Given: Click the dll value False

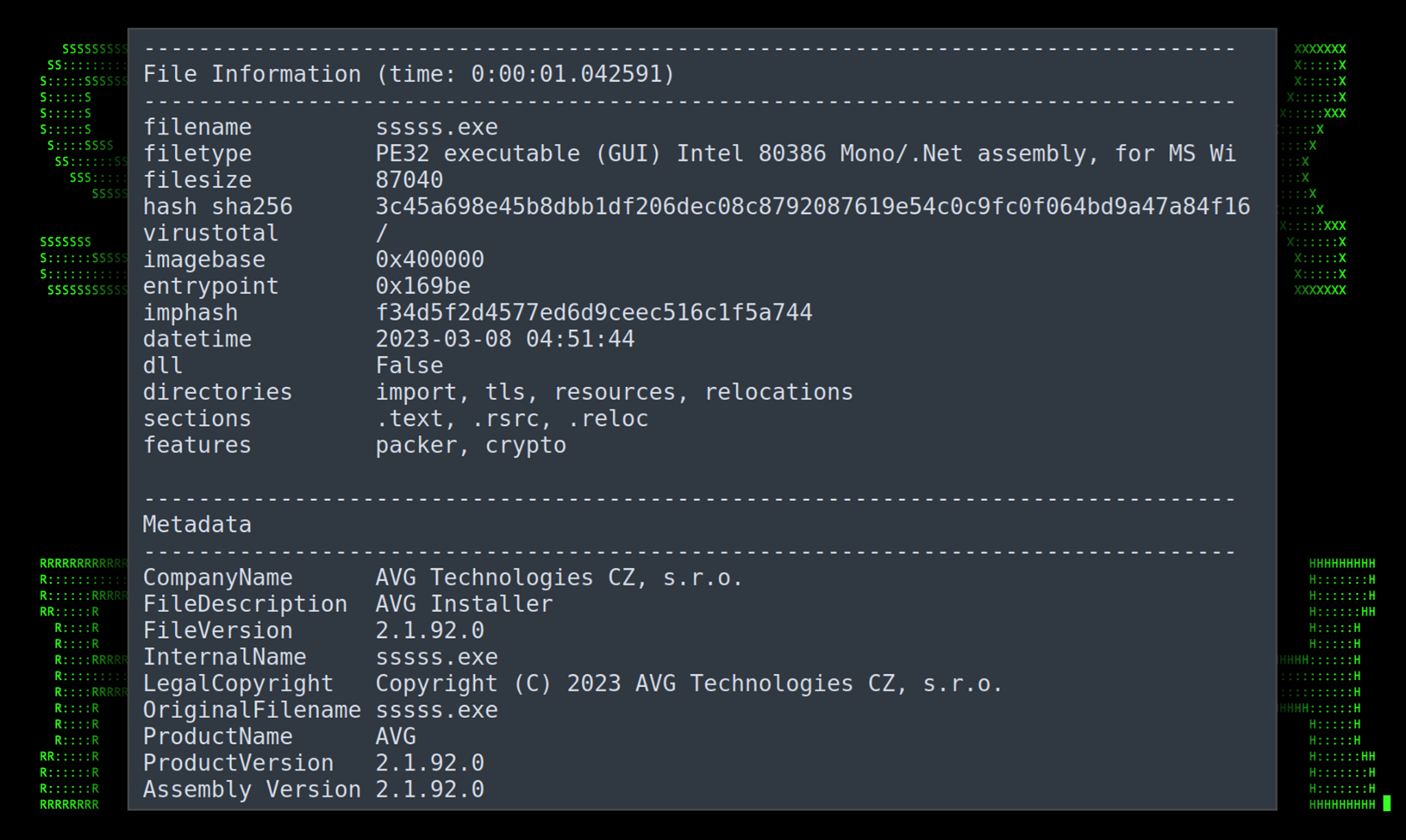Looking at the screenshot, I should 409,365.
